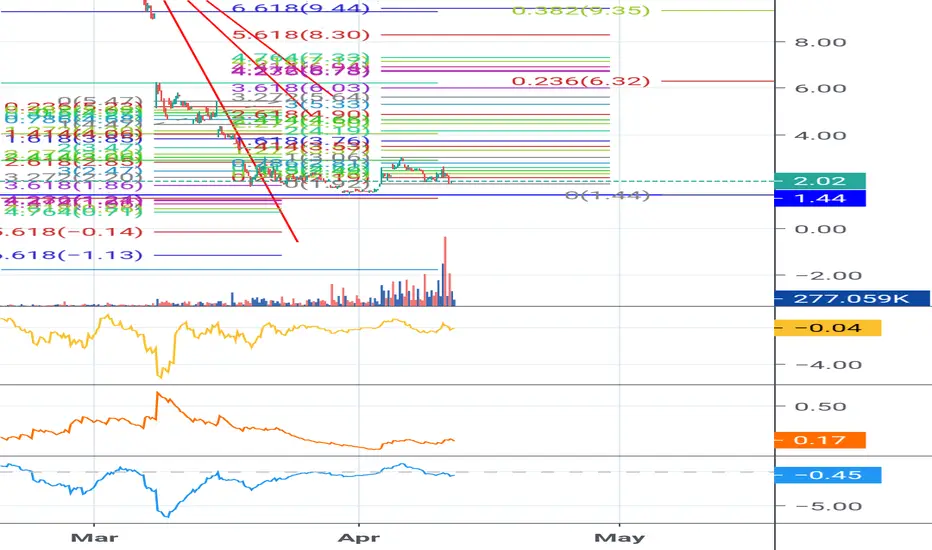The width and height of the screenshot is (932, 550).
Task: Click the blue 1.44 price tag
Action: [x=820, y=198]
